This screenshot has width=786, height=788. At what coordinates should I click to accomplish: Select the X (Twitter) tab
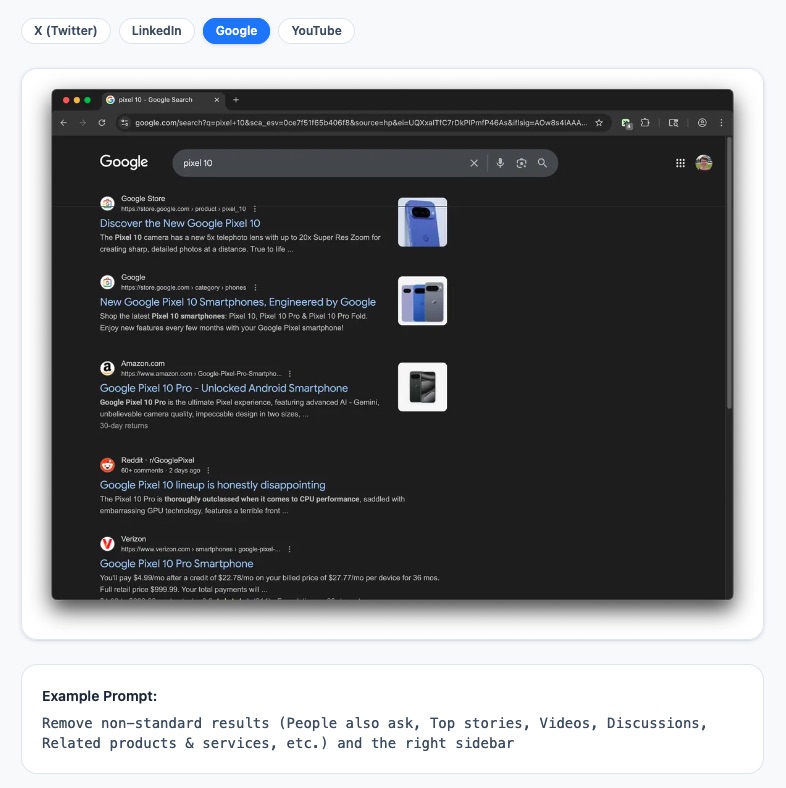(x=66, y=31)
